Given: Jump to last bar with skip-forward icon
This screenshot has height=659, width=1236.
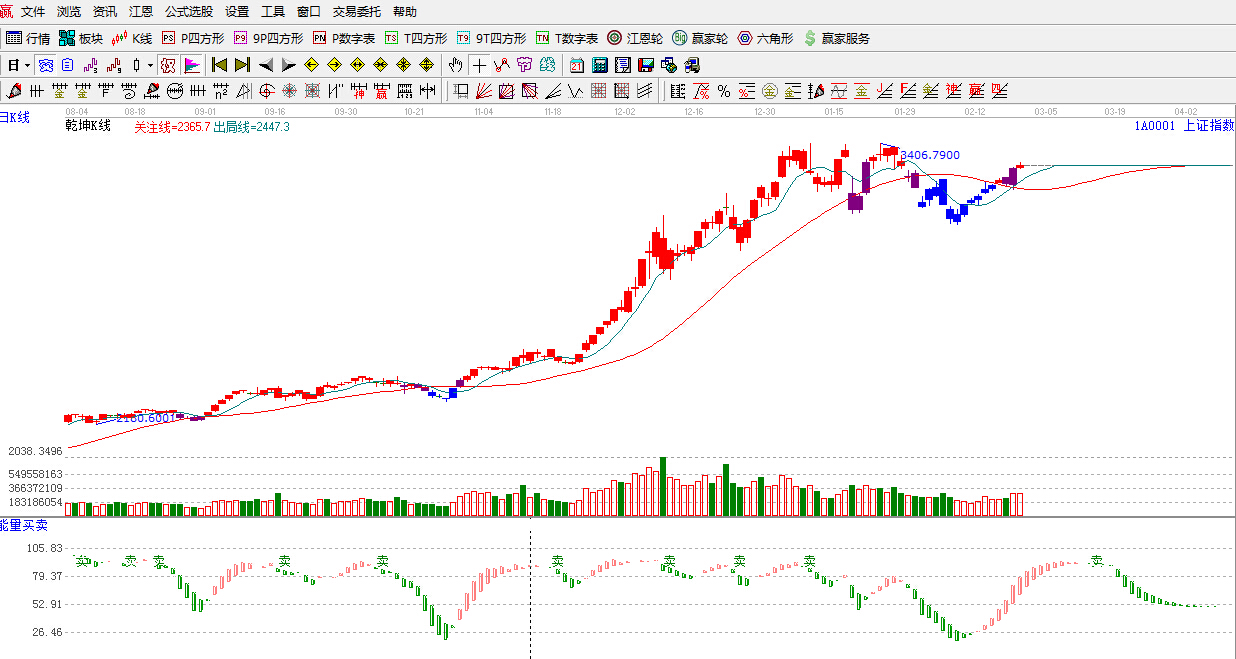Looking at the screenshot, I should point(242,65).
